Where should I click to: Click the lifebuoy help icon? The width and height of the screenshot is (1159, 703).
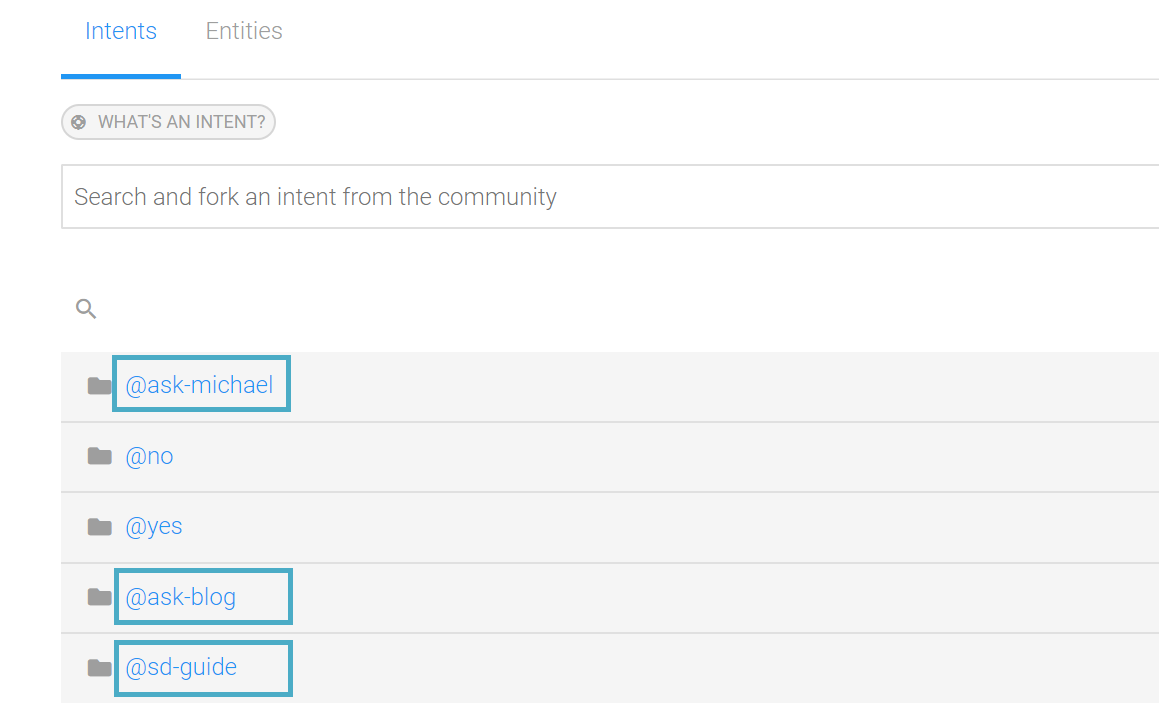pyautogui.click(x=78, y=122)
